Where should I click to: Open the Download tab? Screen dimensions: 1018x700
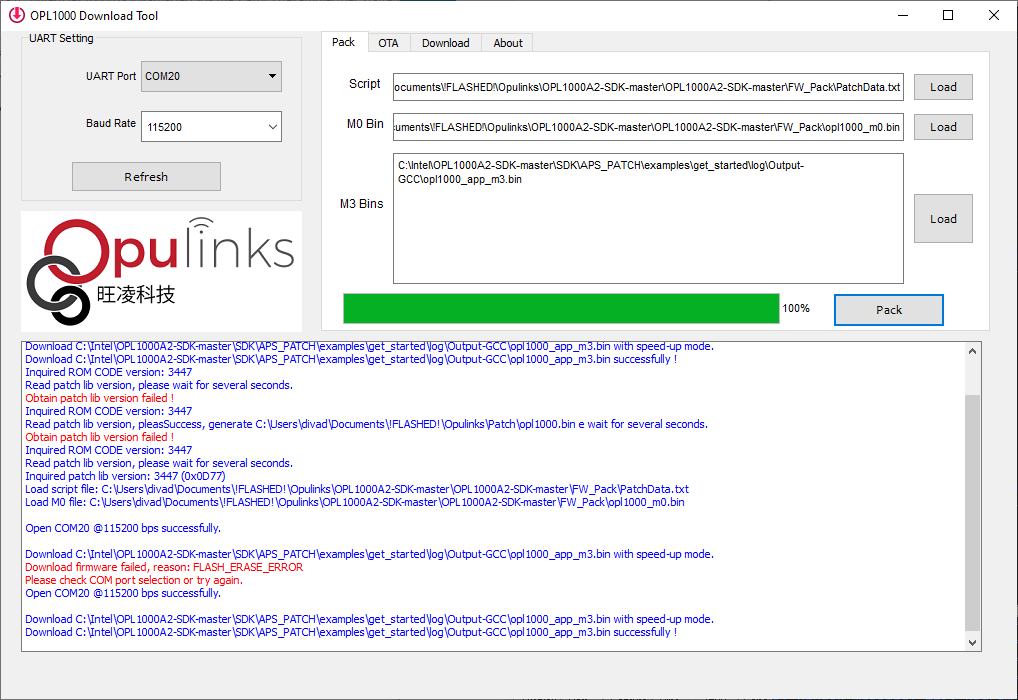(x=445, y=43)
